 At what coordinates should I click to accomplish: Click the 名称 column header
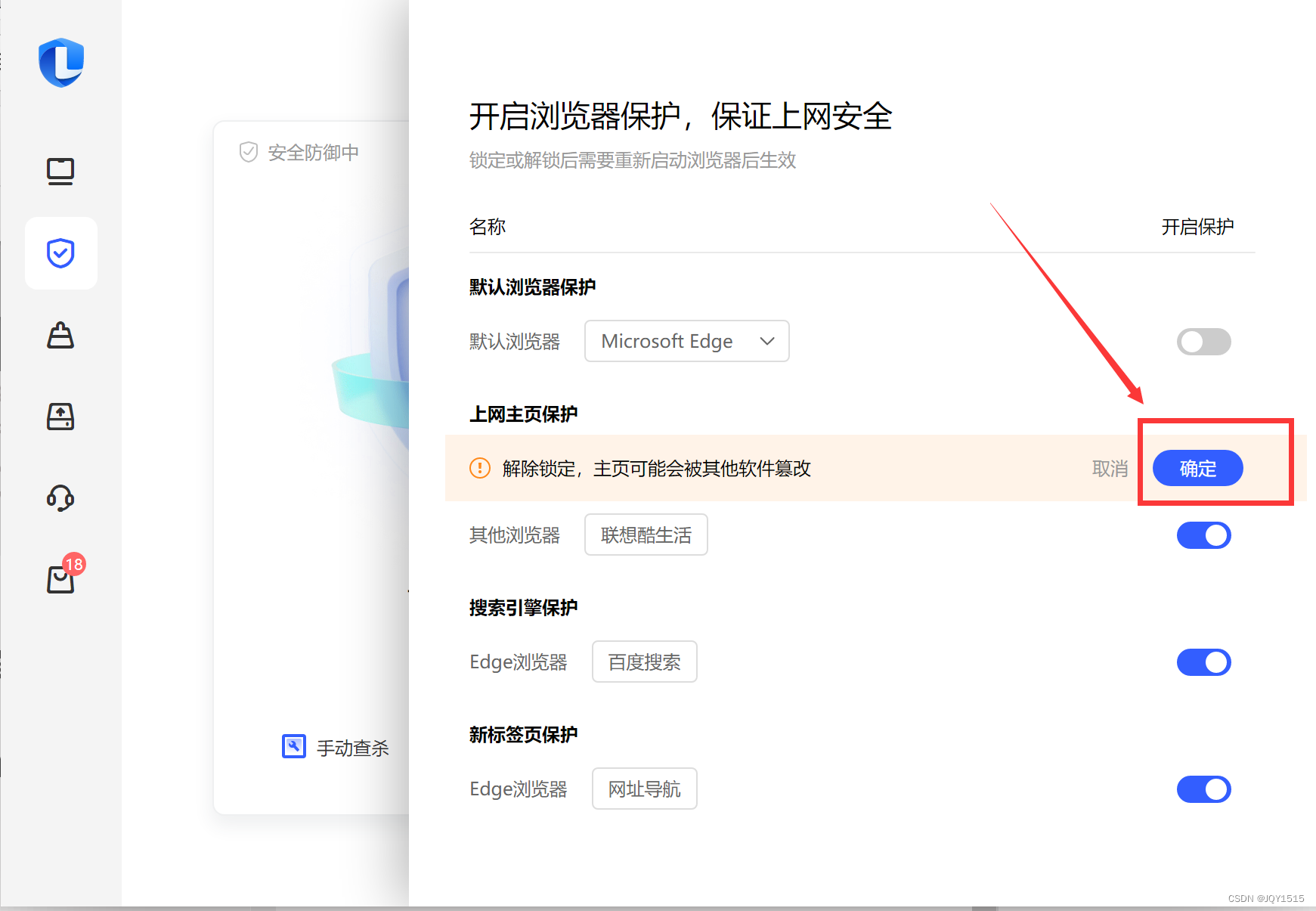coord(488,227)
